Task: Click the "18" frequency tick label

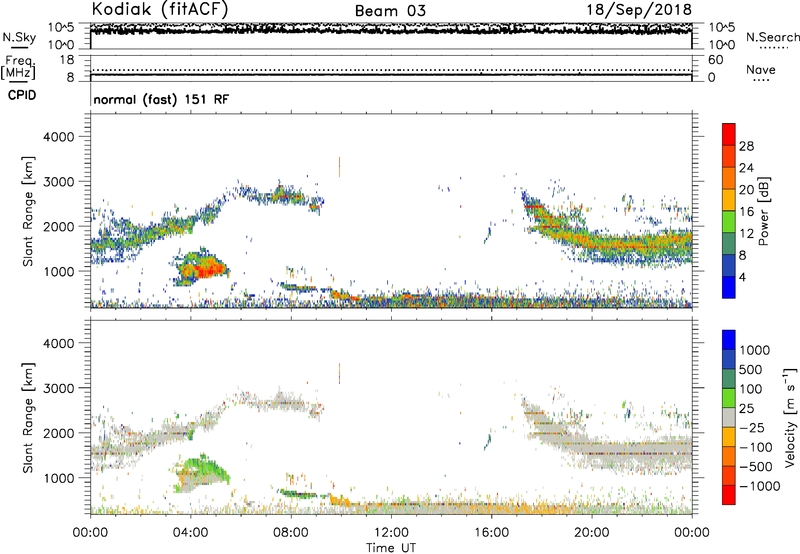Action: pyautogui.click(x=67, y=60)
